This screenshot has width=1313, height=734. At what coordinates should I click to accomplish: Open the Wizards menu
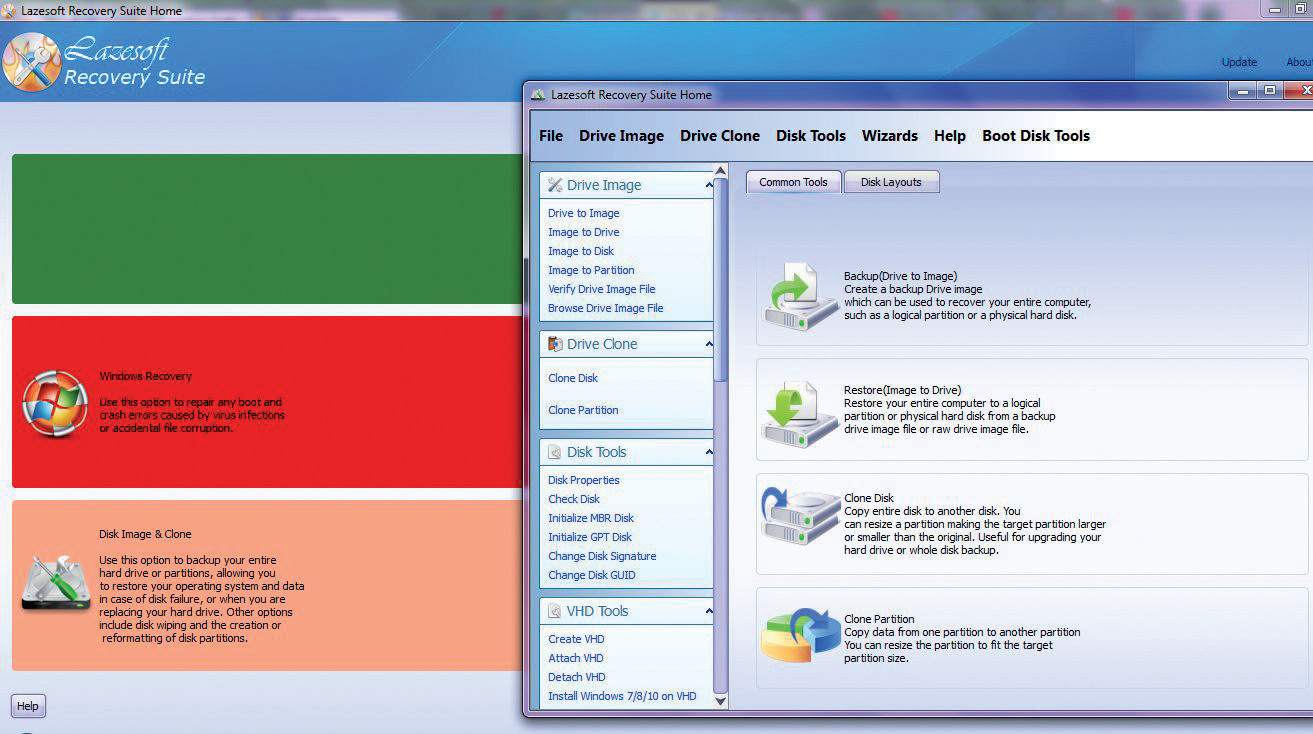coord(890,136)
